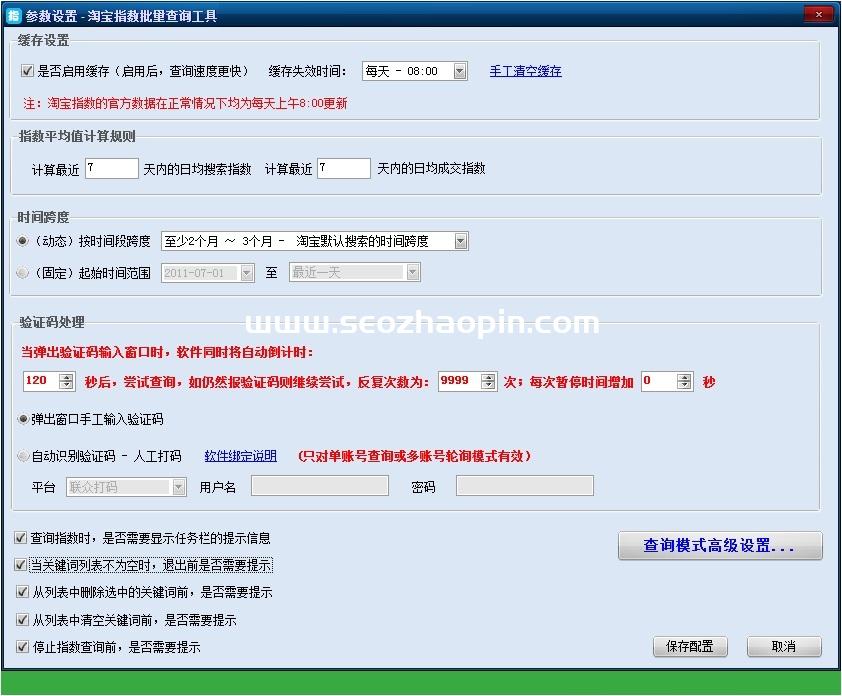Click the 暂停时间增加 spinner arrows

[x=684, y=381]
